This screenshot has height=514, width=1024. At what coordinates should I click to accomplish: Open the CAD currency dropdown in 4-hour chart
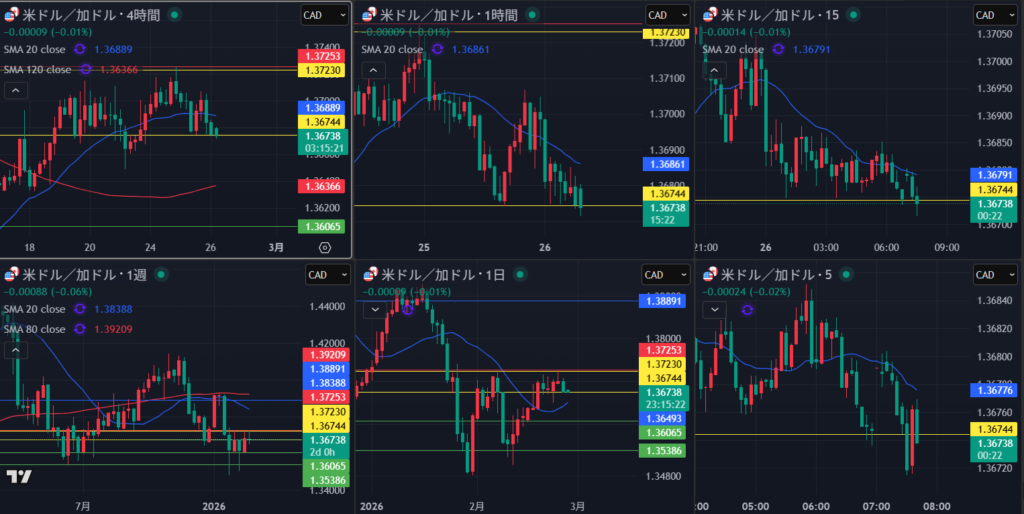coord(325,15)
